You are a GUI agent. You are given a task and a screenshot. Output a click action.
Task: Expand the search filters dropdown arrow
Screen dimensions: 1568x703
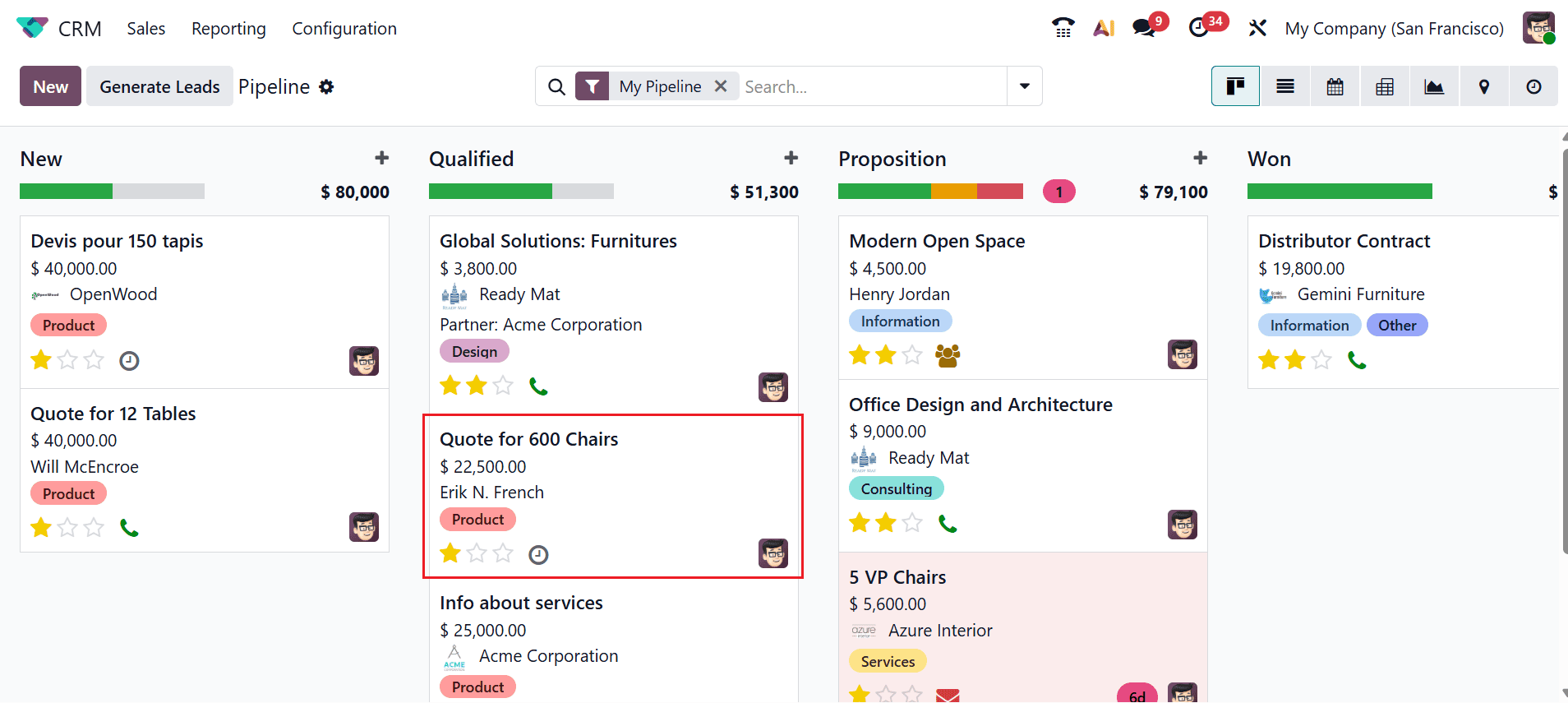point(1024,86)
